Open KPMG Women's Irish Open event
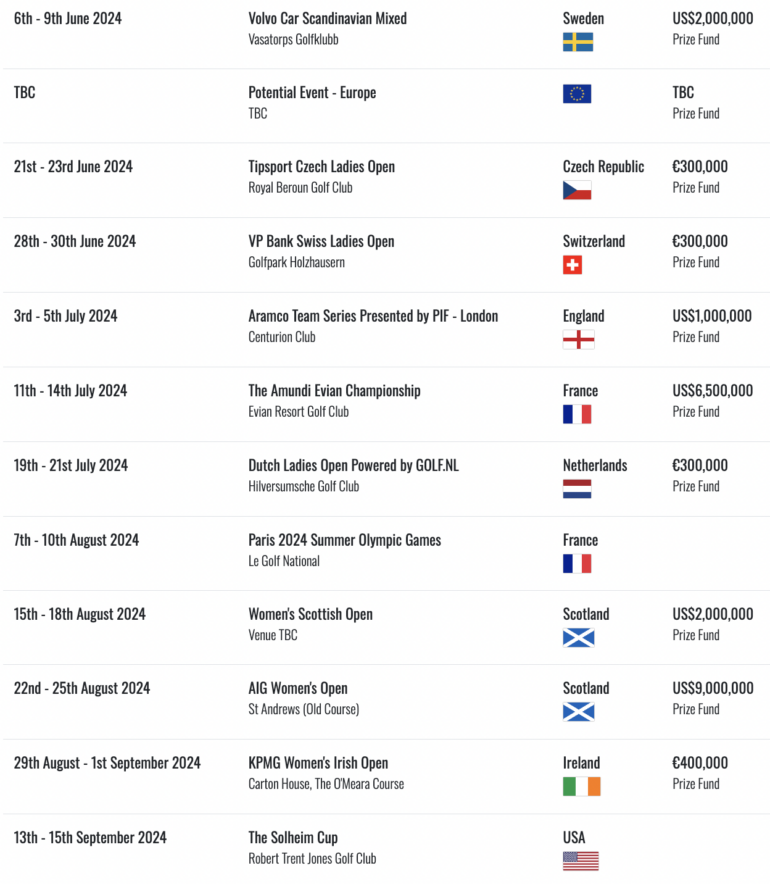The height and width of the screenshot is (884, 770). [x=318, y=763]
